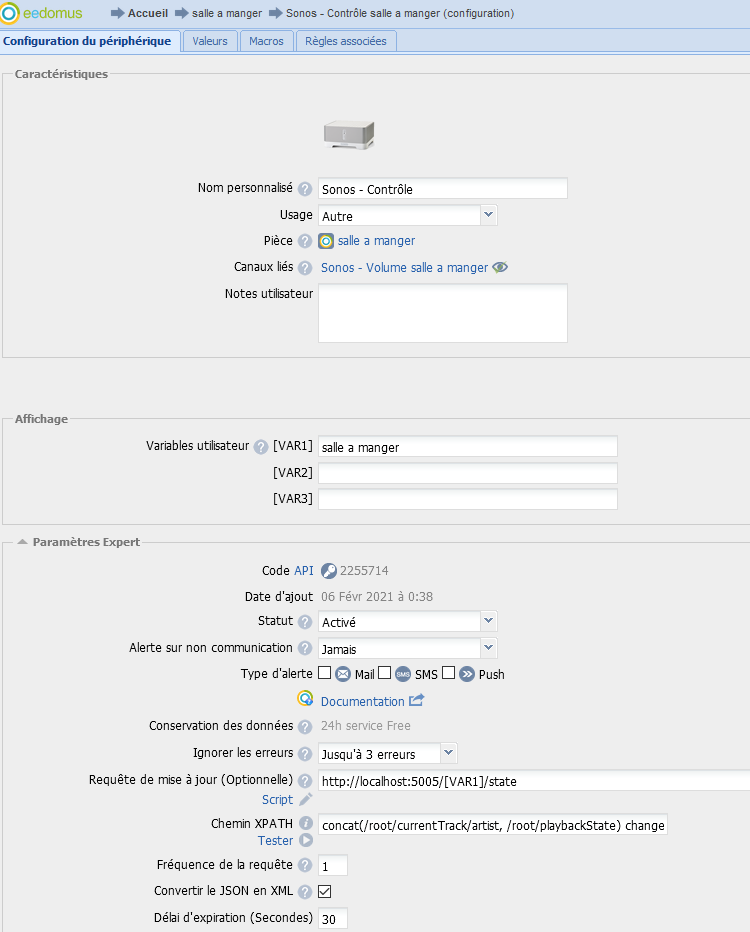Click the eedomus documentation logo icon
Image resolution: width=750 pixels, height=932 pixels.
(305, 699)
